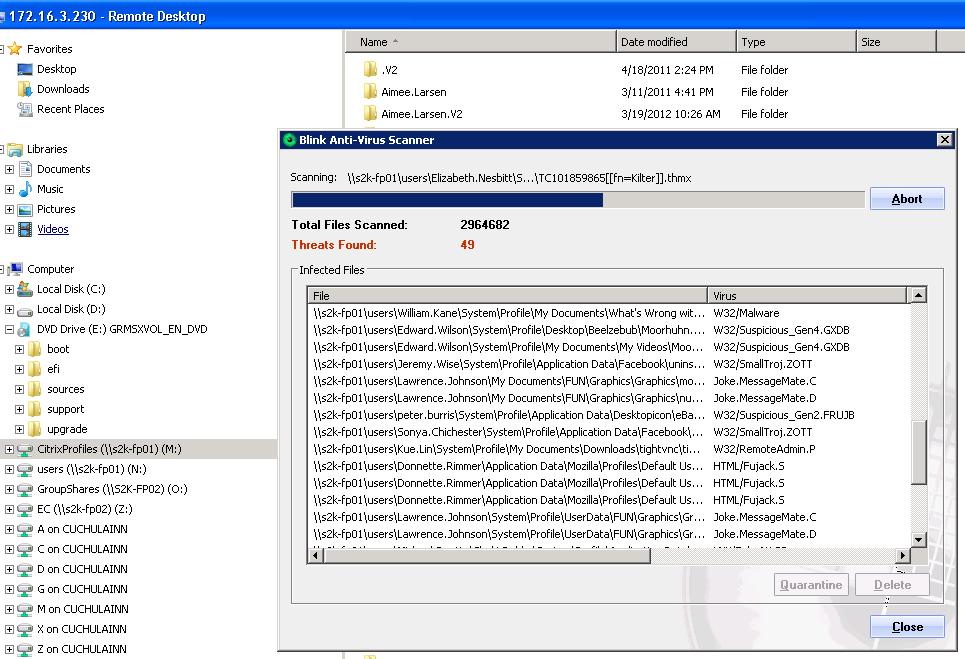The height and width of the screenshot is (659, 965).
Task: Click the Music library note icon
Action: (x=25, y=189)
